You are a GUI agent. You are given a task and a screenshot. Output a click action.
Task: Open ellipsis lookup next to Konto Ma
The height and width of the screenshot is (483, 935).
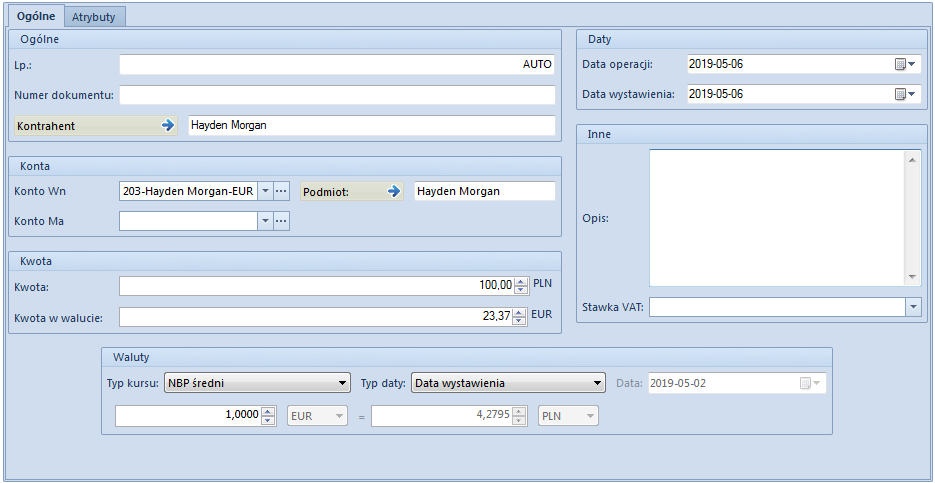tap(281, 221)
